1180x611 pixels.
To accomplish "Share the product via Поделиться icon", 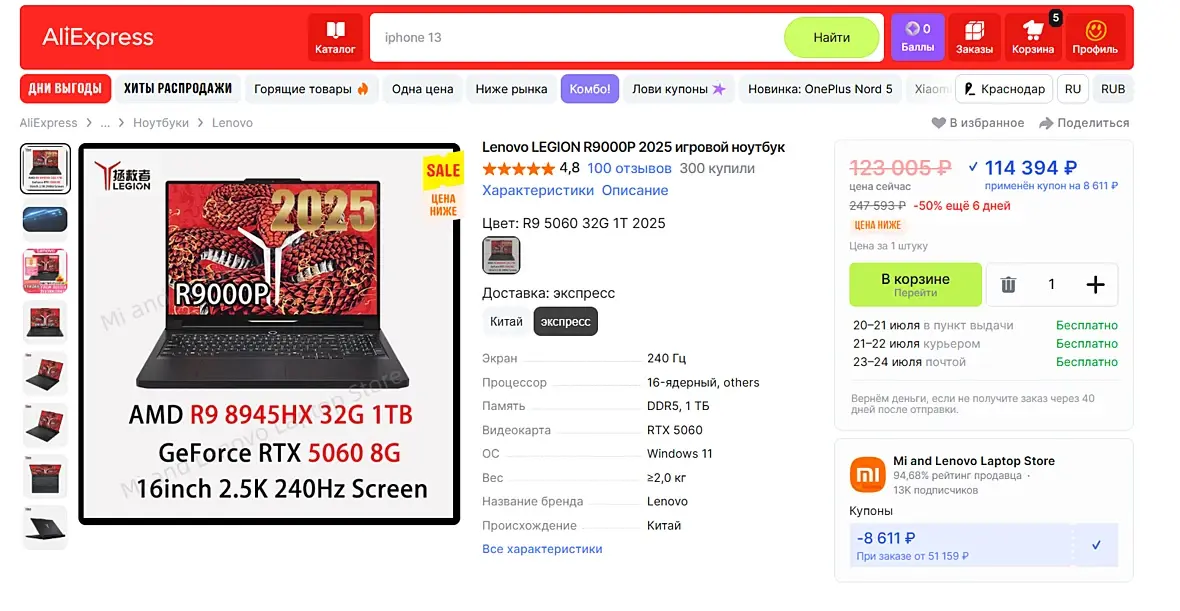I will (1046, 123).
